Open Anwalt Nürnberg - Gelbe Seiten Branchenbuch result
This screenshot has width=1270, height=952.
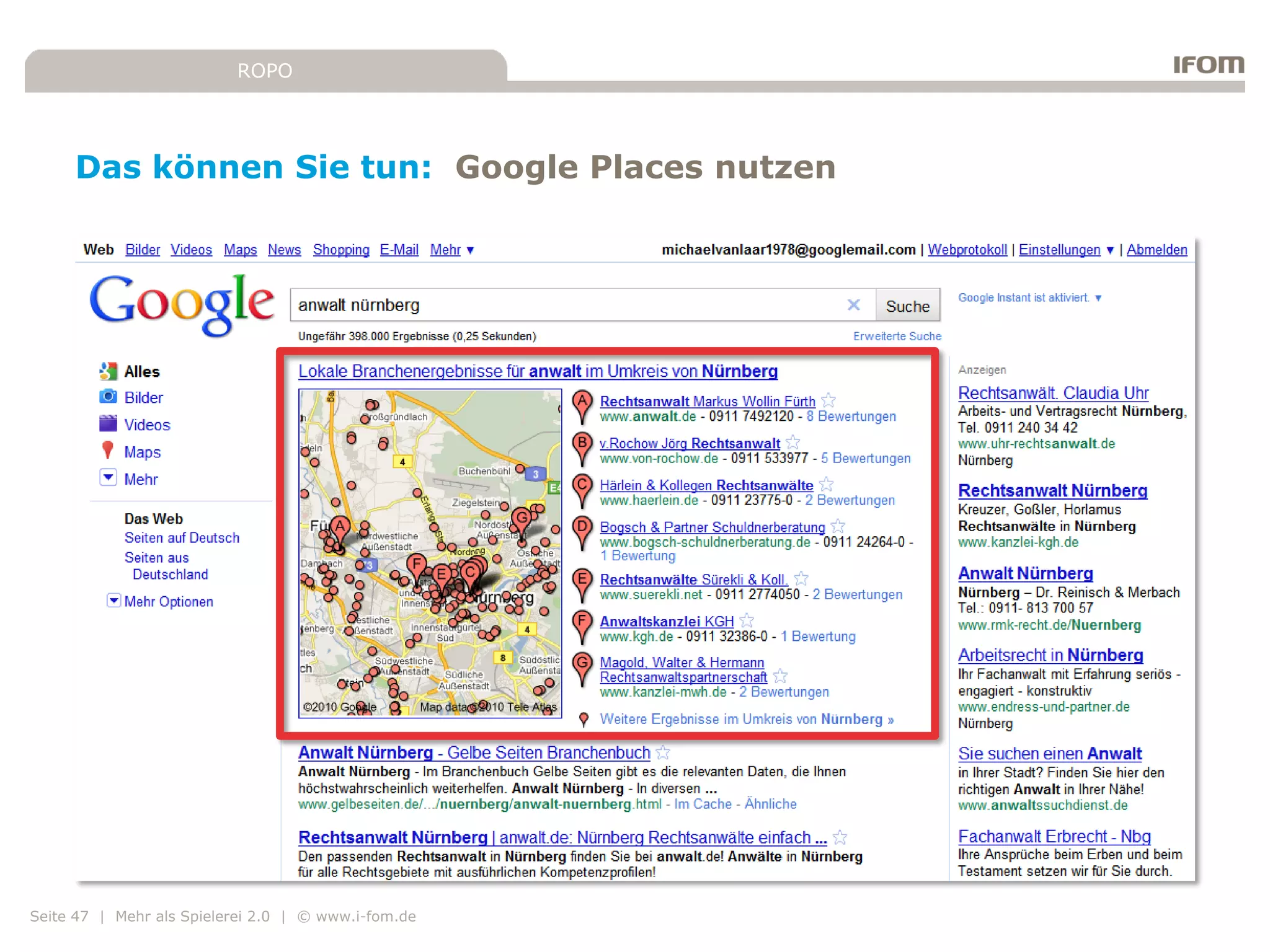pyautogui.click(x=474, y=752)
